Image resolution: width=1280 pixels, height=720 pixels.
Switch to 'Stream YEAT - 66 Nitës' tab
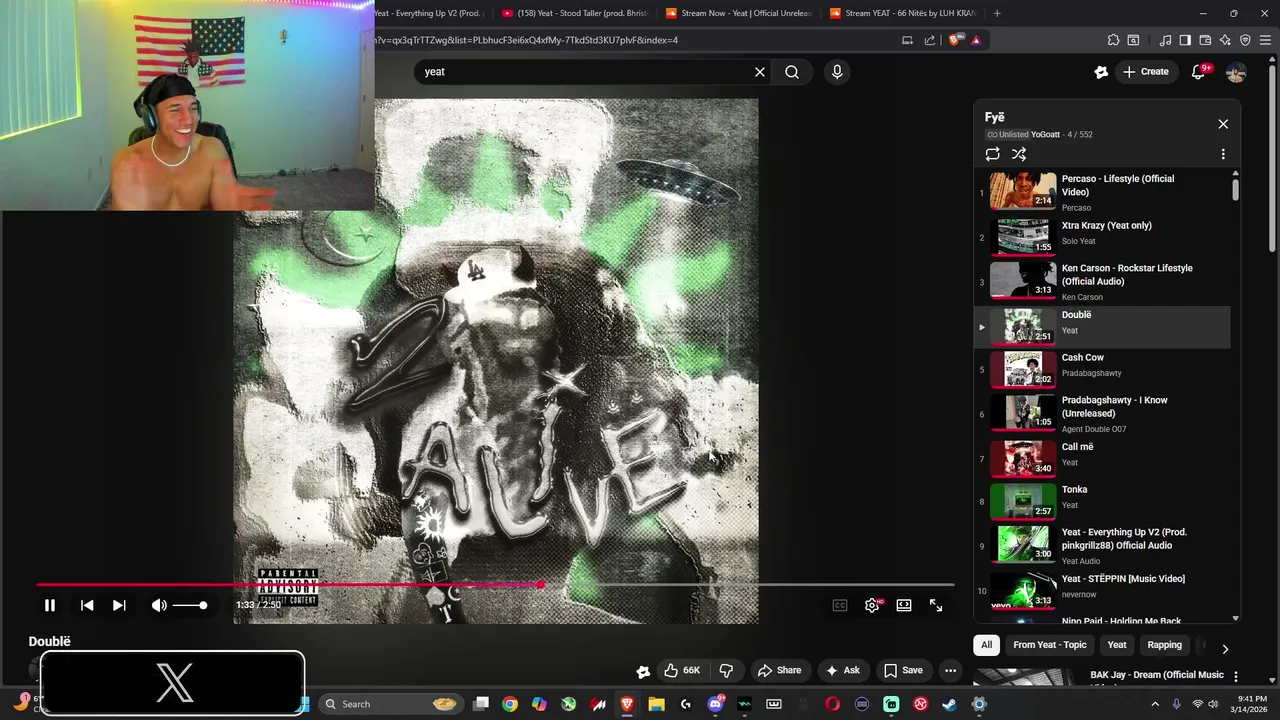902,13
